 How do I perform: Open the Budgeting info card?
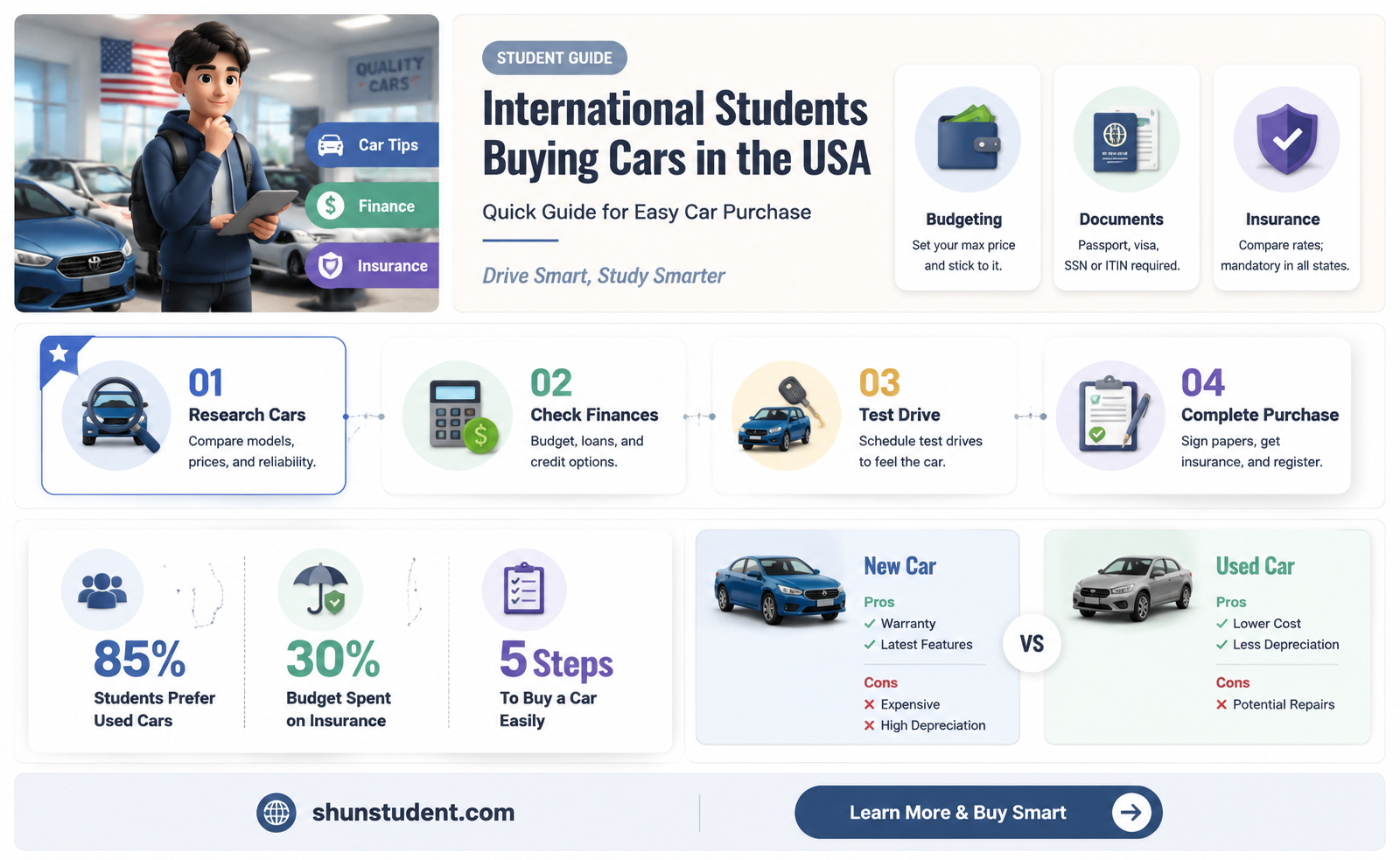967,178
